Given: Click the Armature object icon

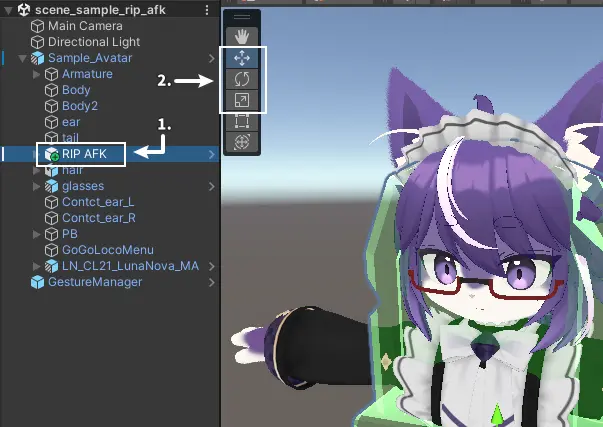Looking at the screenshot, I should 52,74.
